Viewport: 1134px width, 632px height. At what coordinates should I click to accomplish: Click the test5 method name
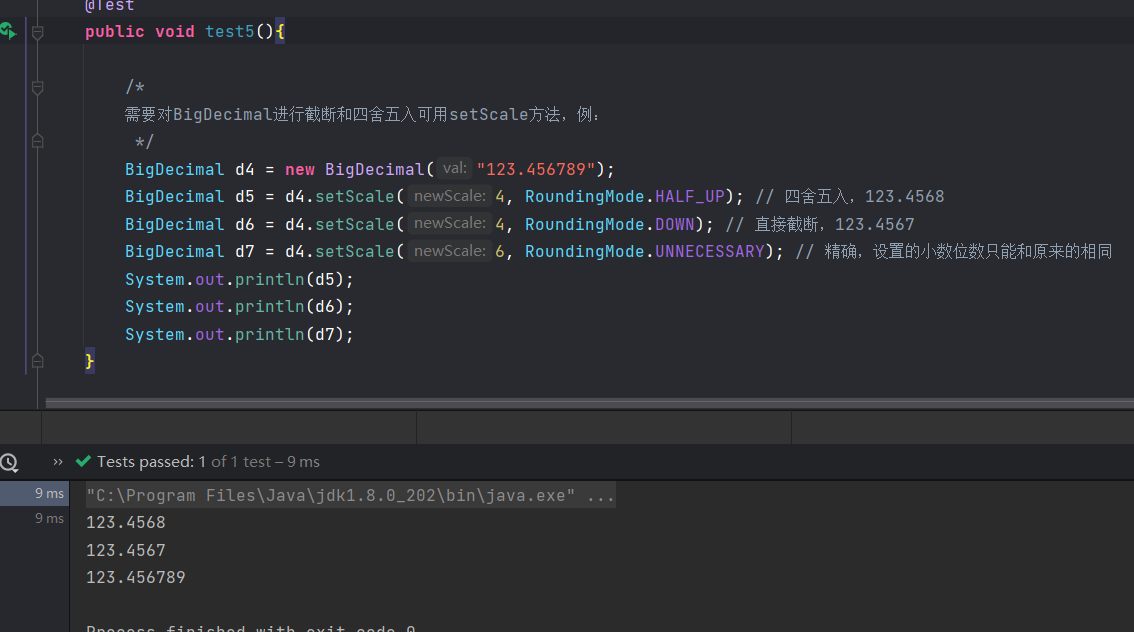230,32
